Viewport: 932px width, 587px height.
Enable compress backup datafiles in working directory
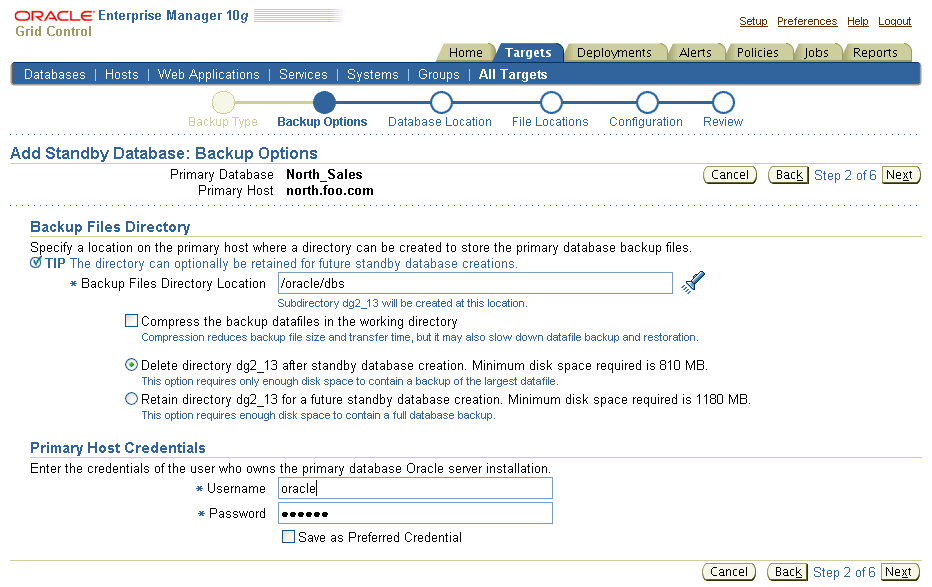coord(131,321)
